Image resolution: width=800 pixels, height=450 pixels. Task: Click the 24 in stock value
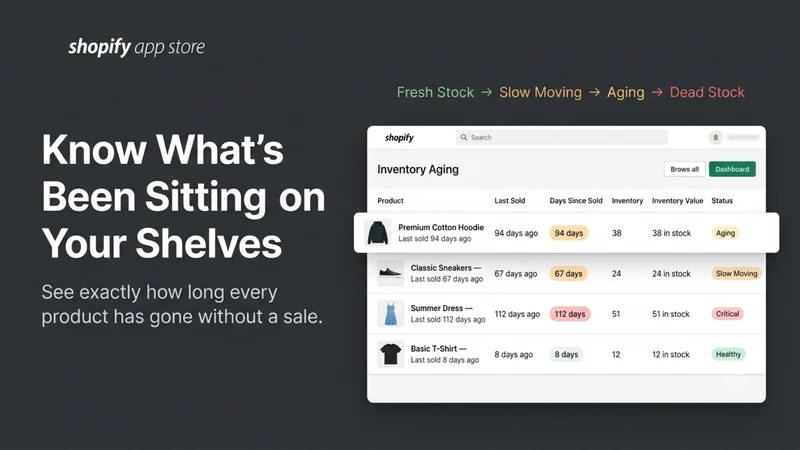pyautogui.click(x=671, y=273)
